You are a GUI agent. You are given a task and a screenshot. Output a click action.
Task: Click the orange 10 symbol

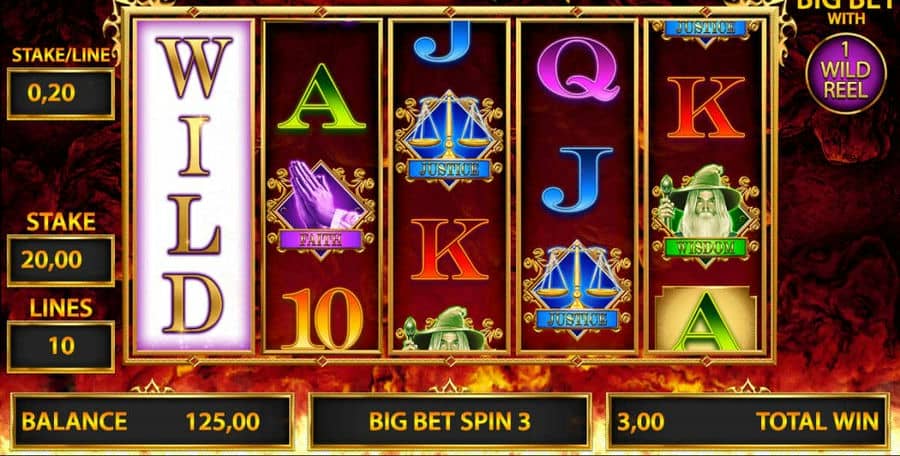coord(322,319)
